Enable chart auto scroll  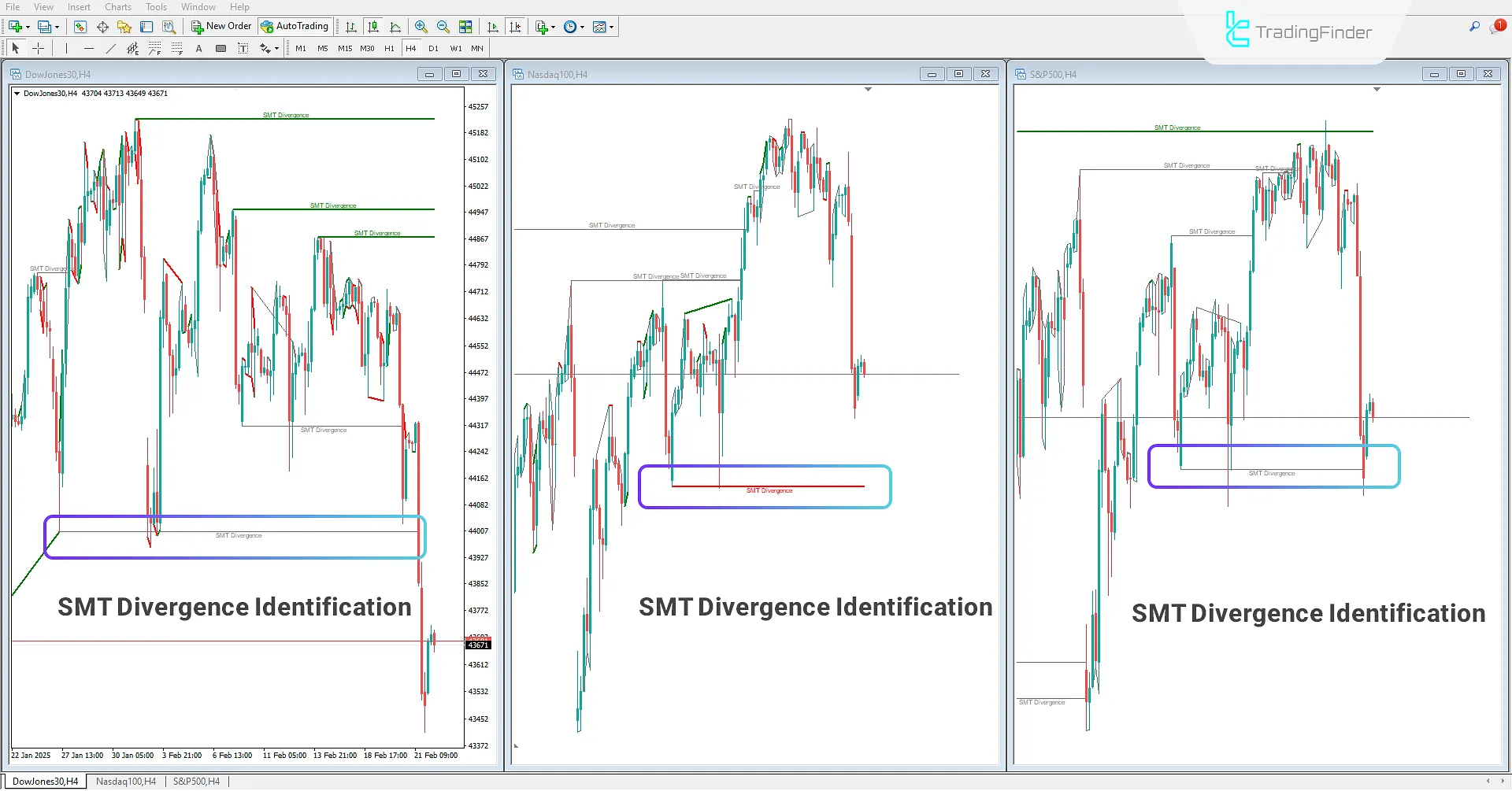[493, 26]
